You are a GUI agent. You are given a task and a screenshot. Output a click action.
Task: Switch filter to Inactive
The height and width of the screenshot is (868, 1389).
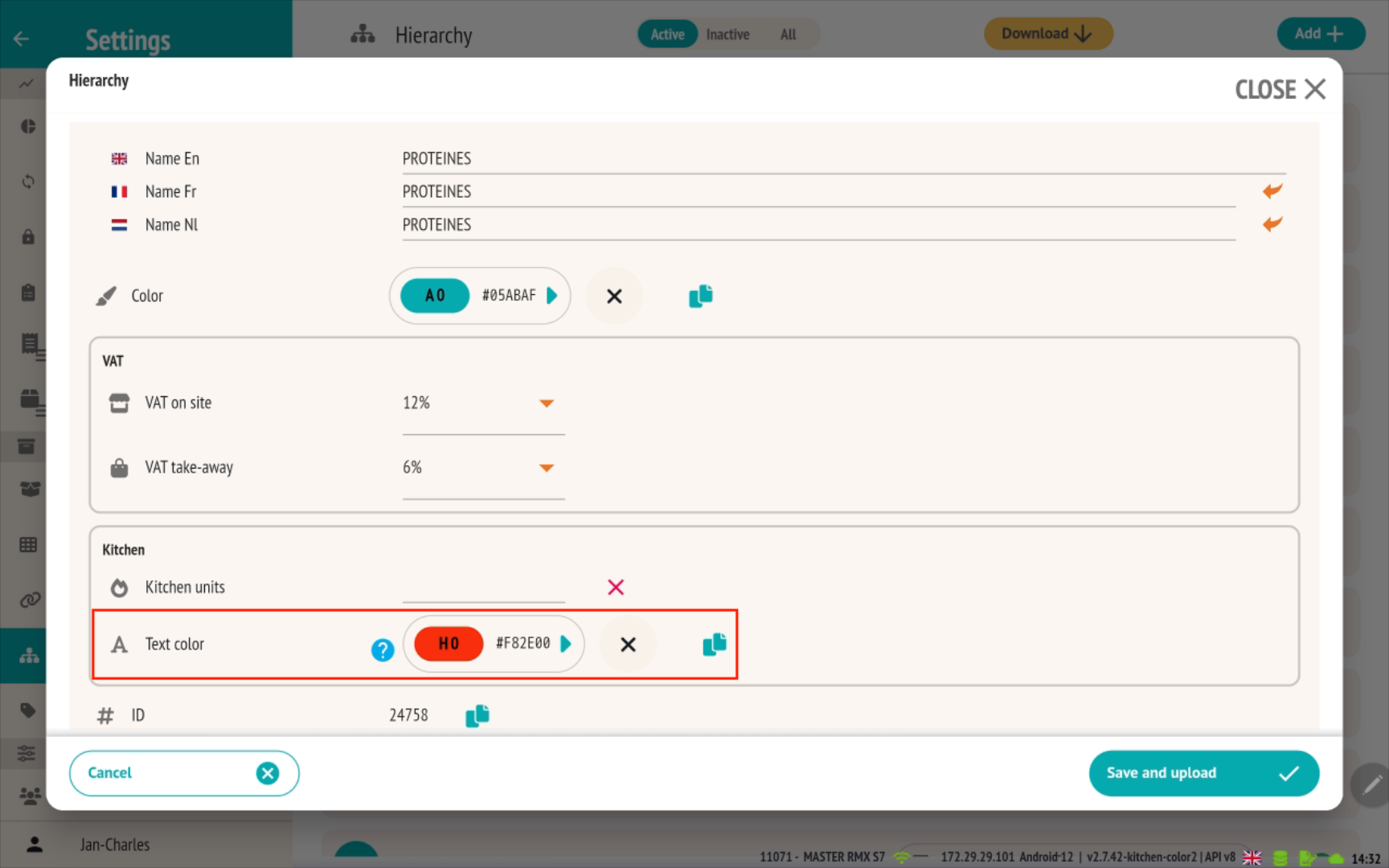pyautogui.click(x=727, y=35)
